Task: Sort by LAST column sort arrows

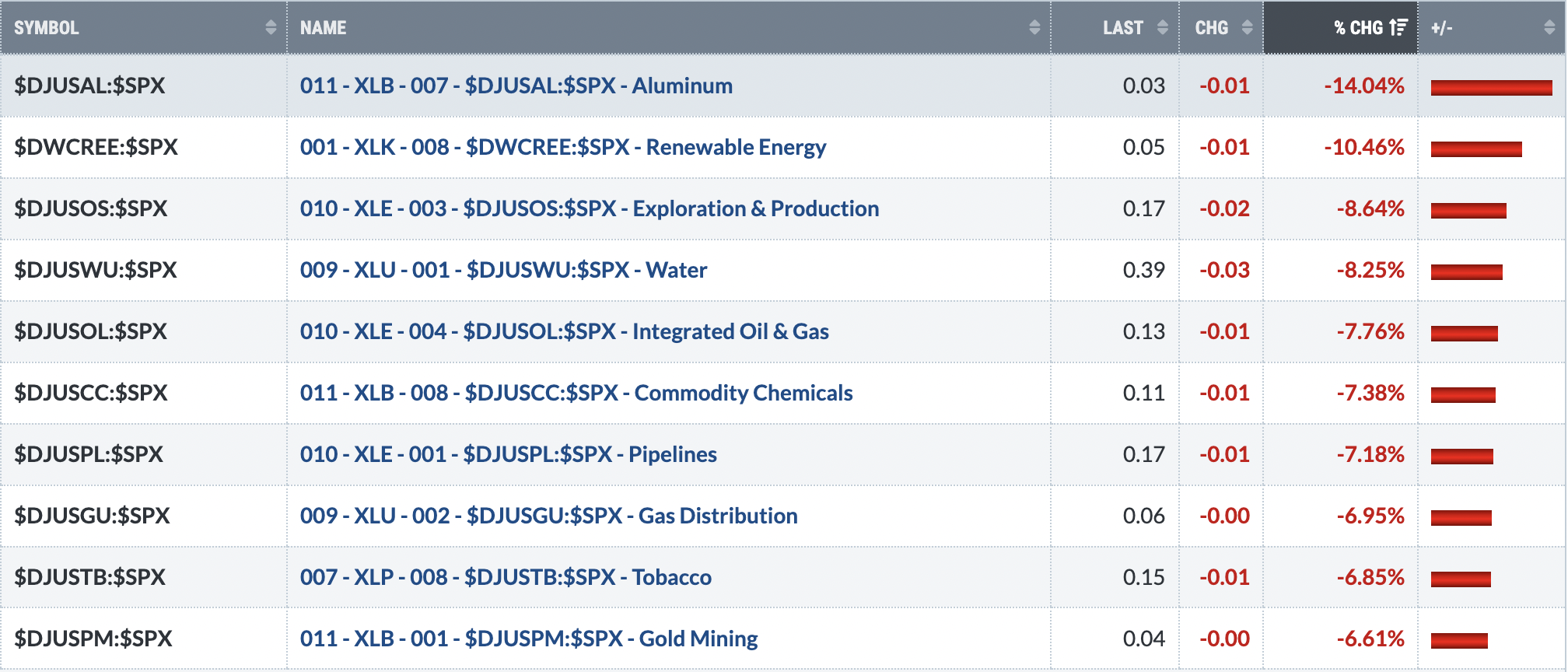Action: click(1163, 27)
